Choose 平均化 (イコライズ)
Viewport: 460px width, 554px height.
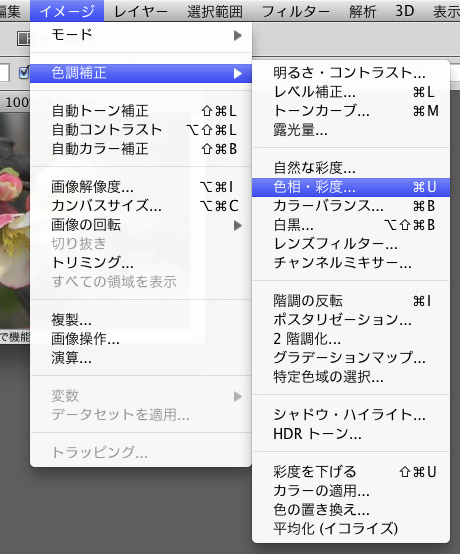coord(351,529)
